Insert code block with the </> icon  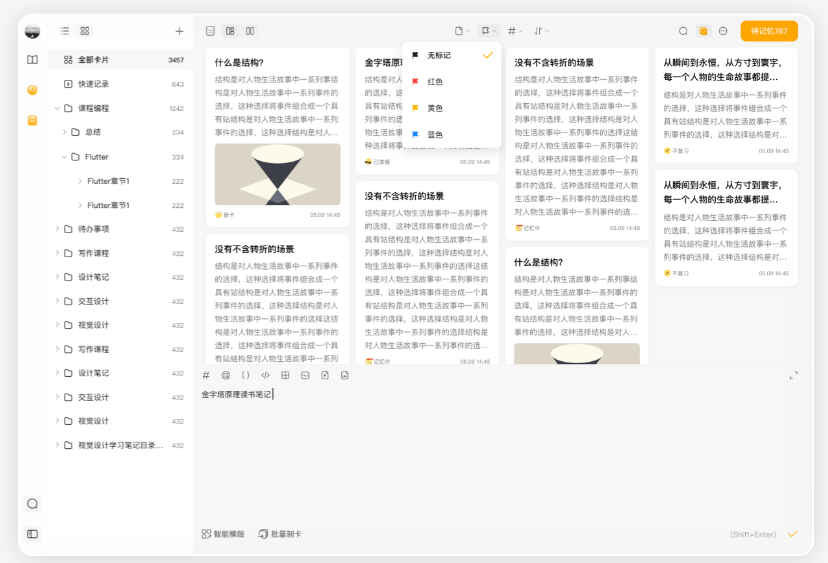tap(265, 376)
